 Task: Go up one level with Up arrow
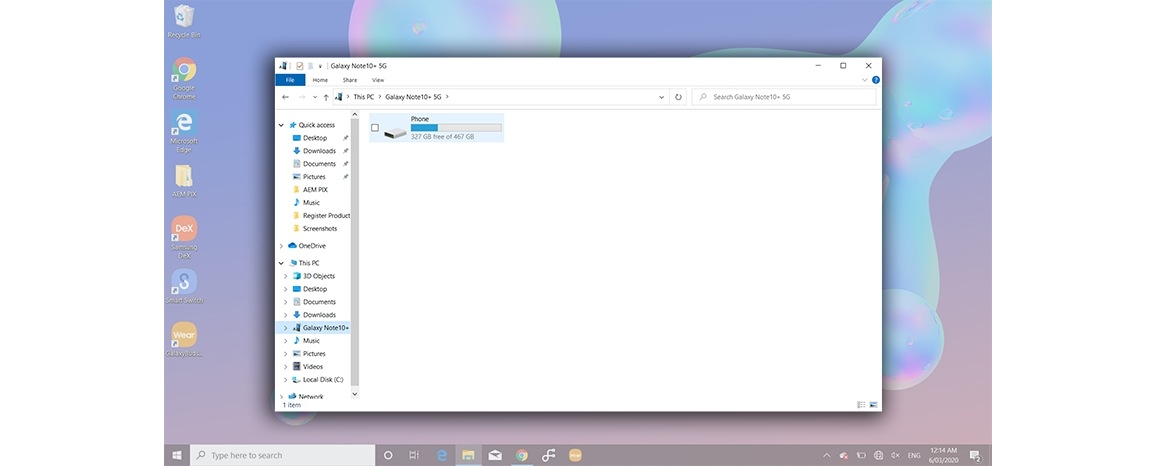326,97
